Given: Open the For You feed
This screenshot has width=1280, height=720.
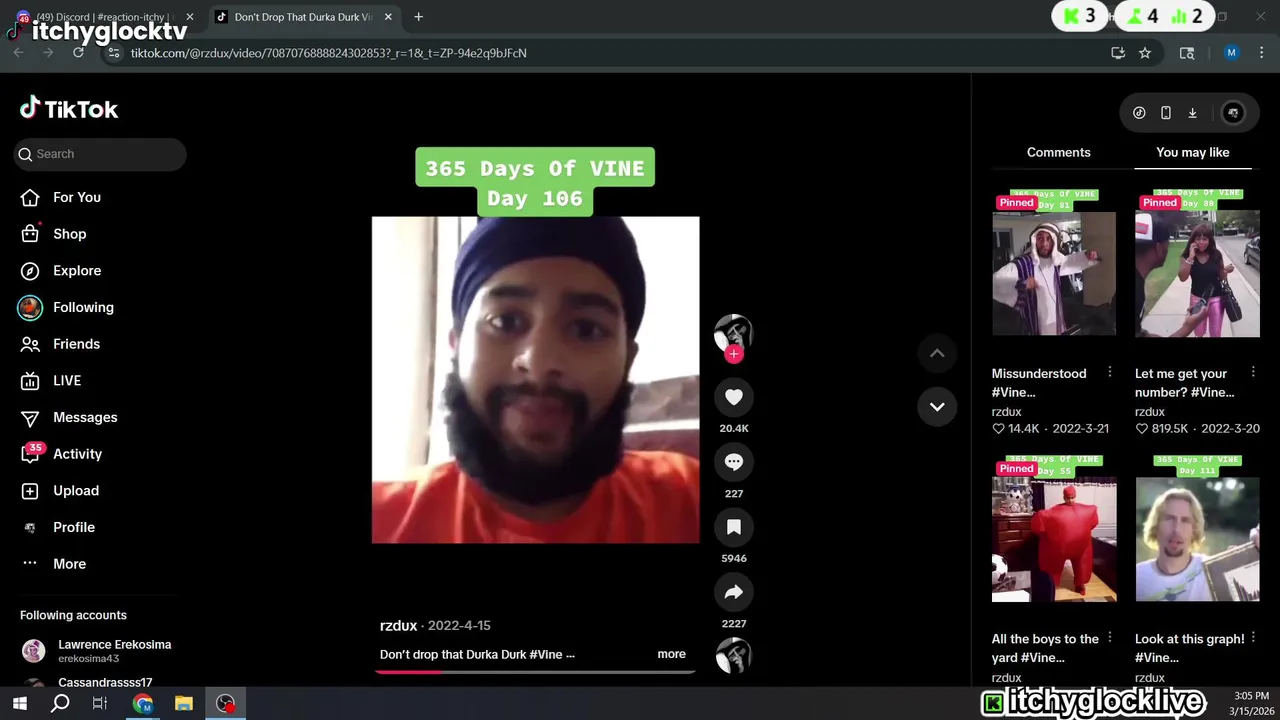Looking at the screenshot, I should [77, 197].
